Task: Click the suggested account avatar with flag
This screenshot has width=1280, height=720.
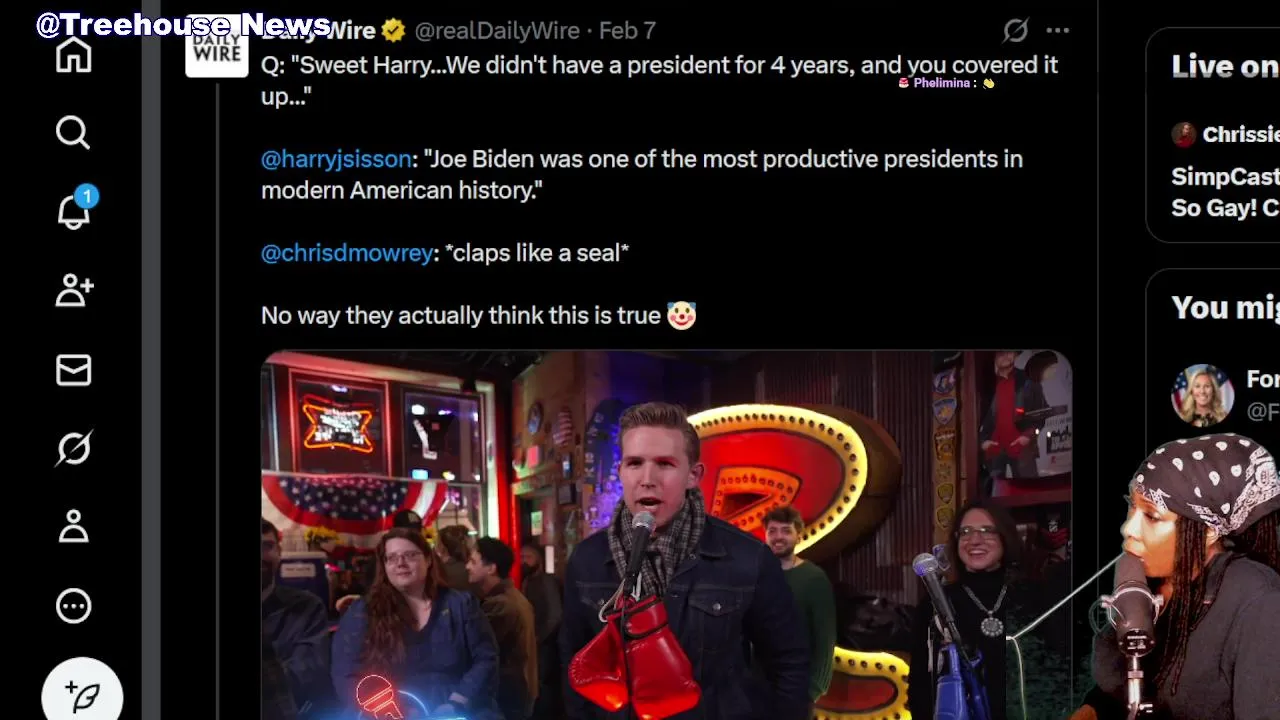Action: 1203,396
